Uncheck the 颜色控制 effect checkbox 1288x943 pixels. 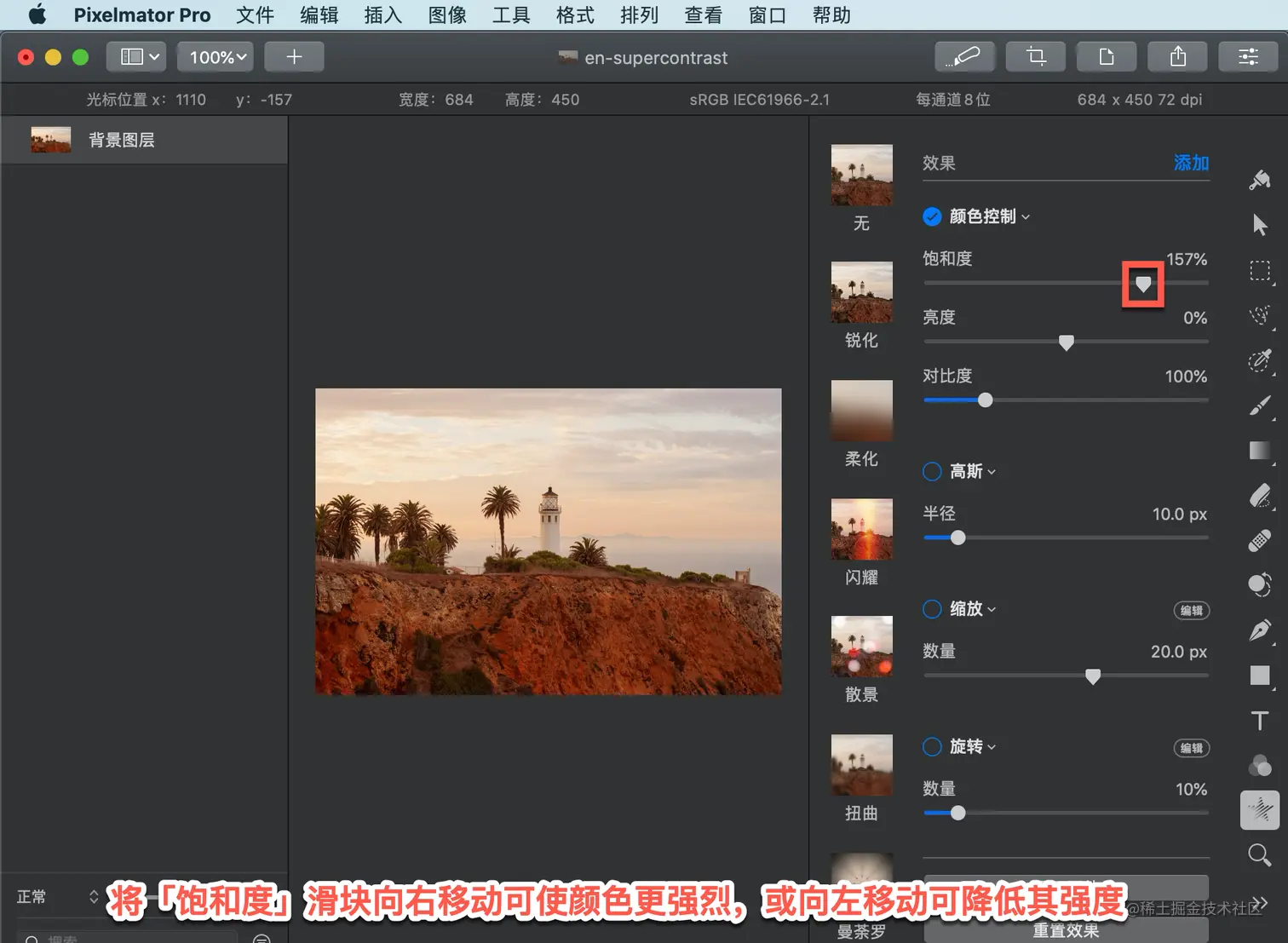tap(932, 216)
